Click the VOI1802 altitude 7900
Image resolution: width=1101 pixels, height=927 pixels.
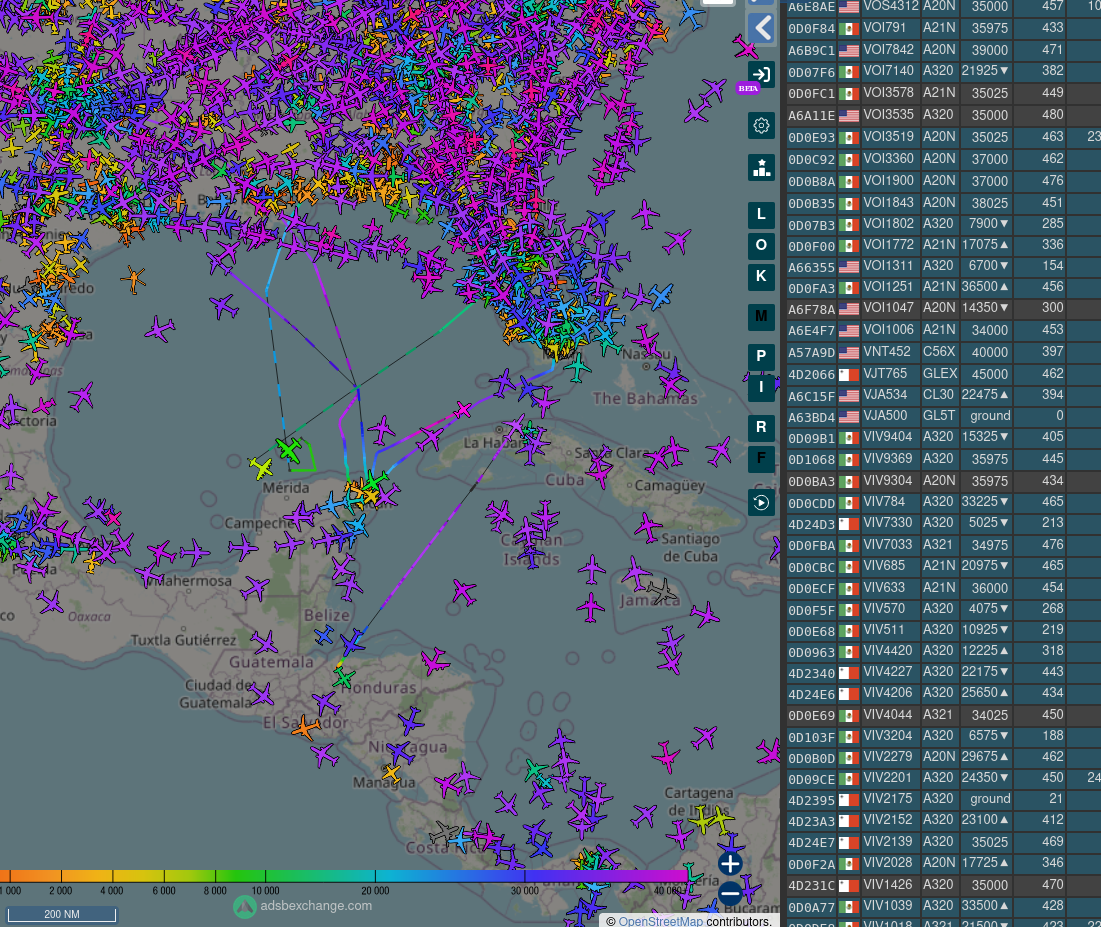click(989, 224)
